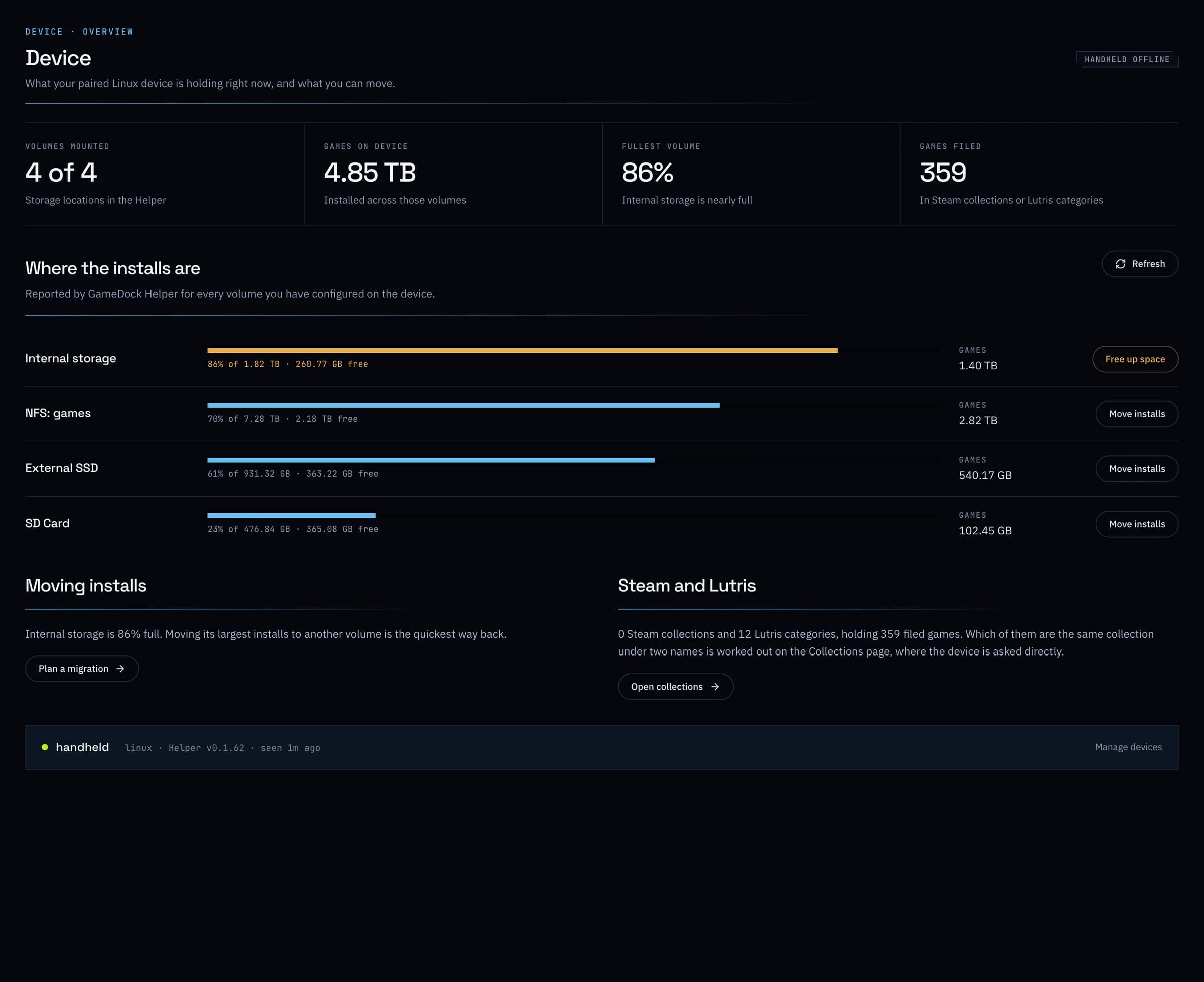Click '23% of 476.84 GB · 365.08 GB free' text
Screen dimensions: 1204x982
pyautogui.click(x=293, y=529)
